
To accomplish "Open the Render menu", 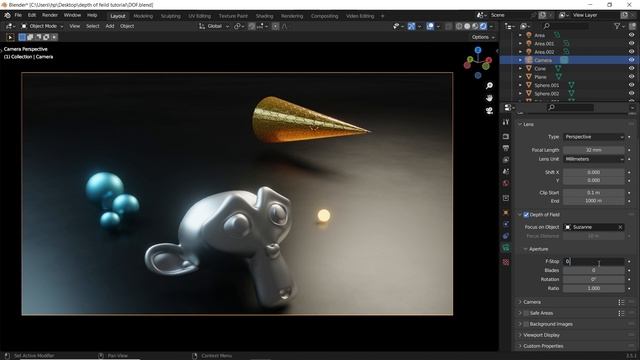I will [x=50, y=15].
